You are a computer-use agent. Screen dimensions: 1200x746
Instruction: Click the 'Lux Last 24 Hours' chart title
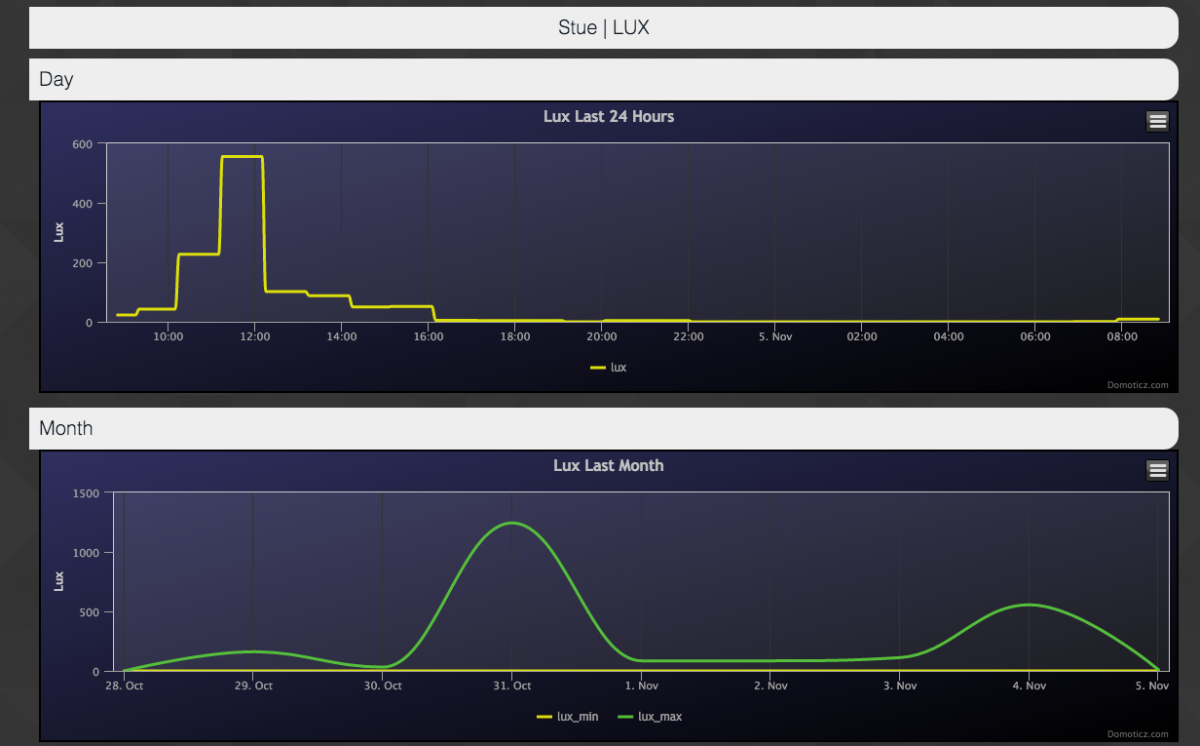pyautogui.click(x=608, y=117)
